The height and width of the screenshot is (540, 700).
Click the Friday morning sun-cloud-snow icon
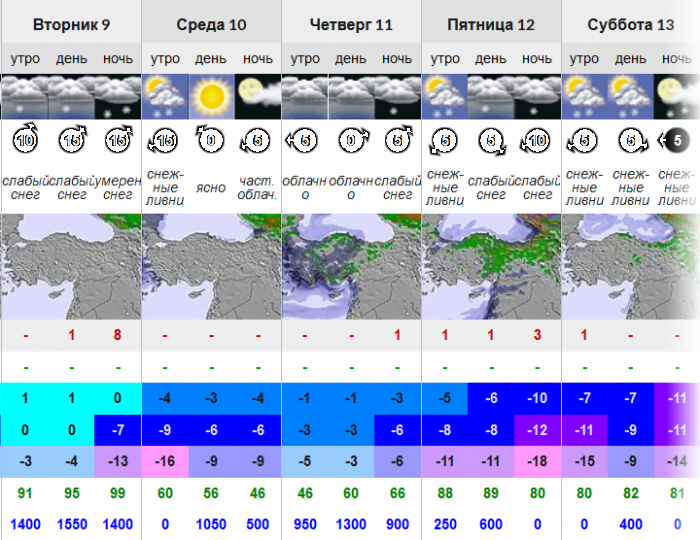tap(445, 96)
